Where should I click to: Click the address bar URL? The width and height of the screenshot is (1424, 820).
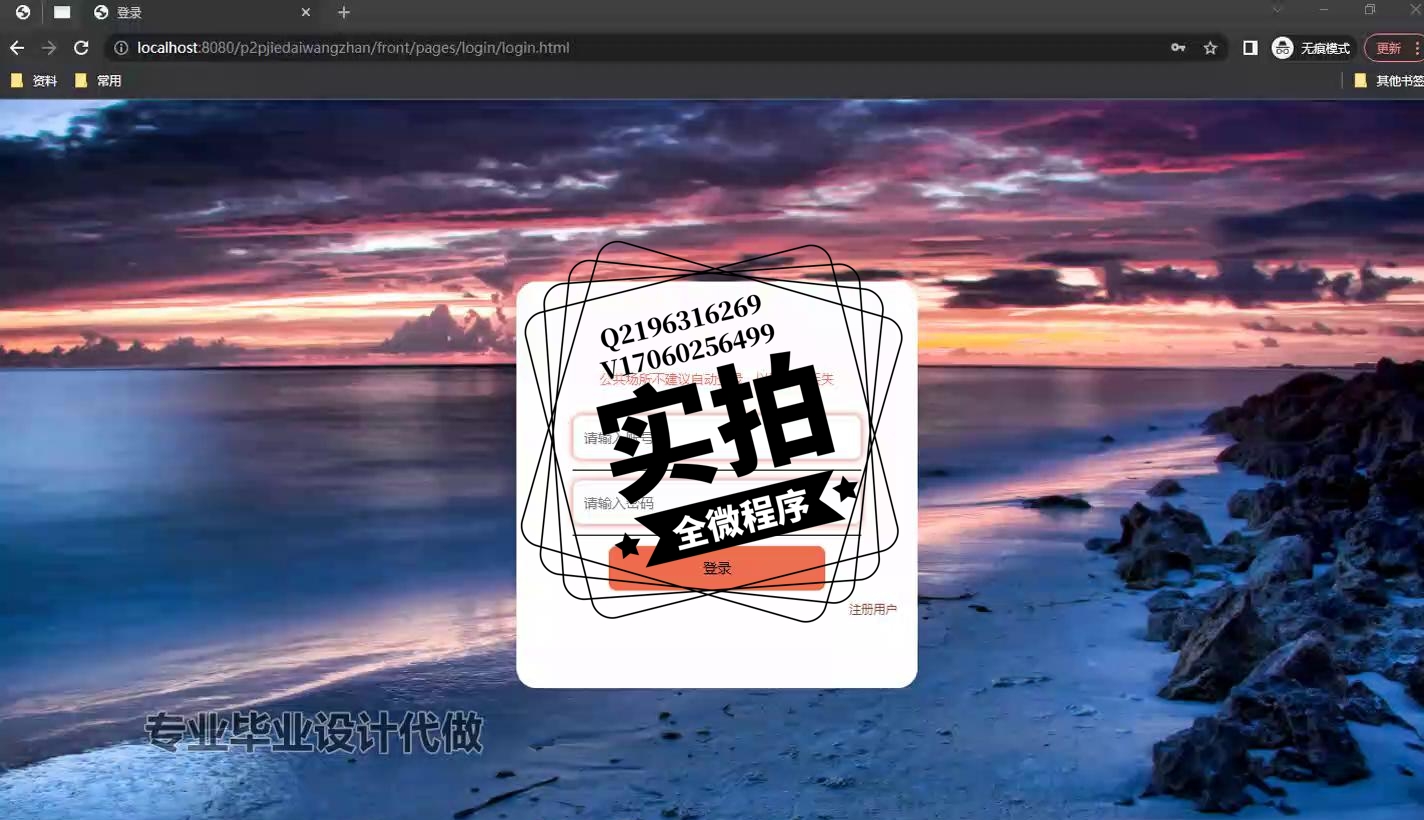point(353,48)
